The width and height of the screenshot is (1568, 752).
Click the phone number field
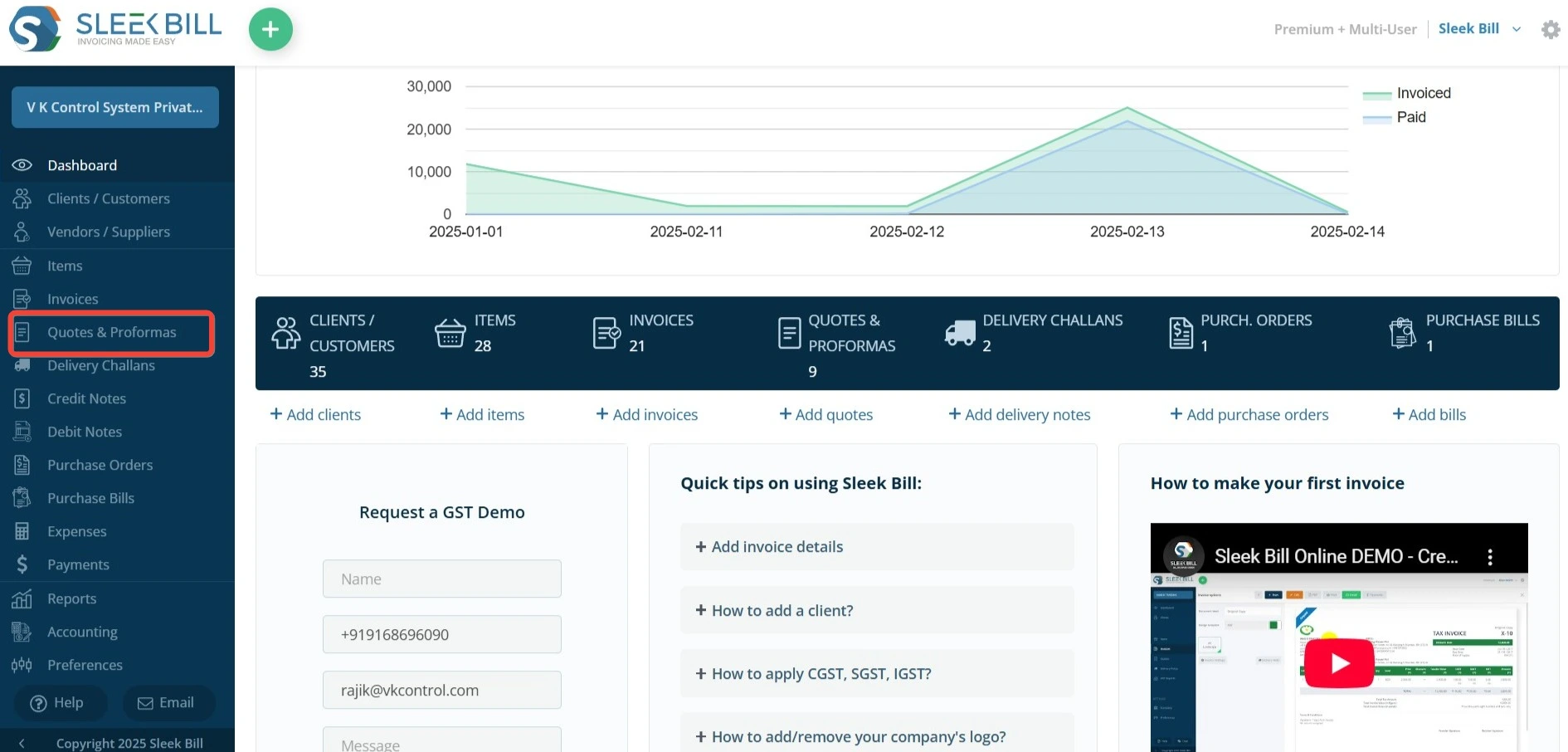coord(442,634)
